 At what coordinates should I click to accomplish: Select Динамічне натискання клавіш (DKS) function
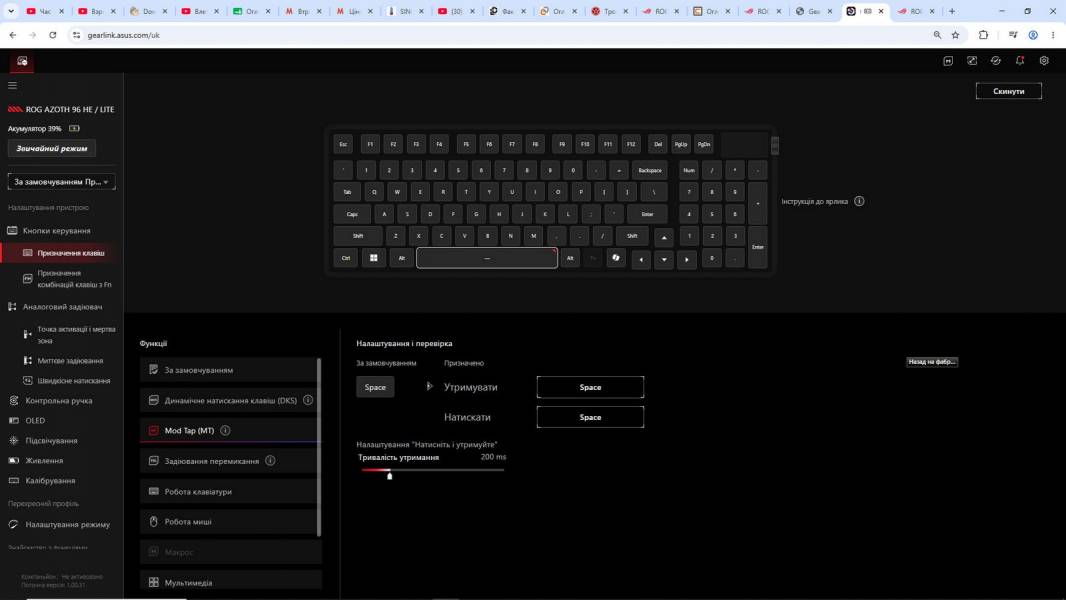coord(230,400)
